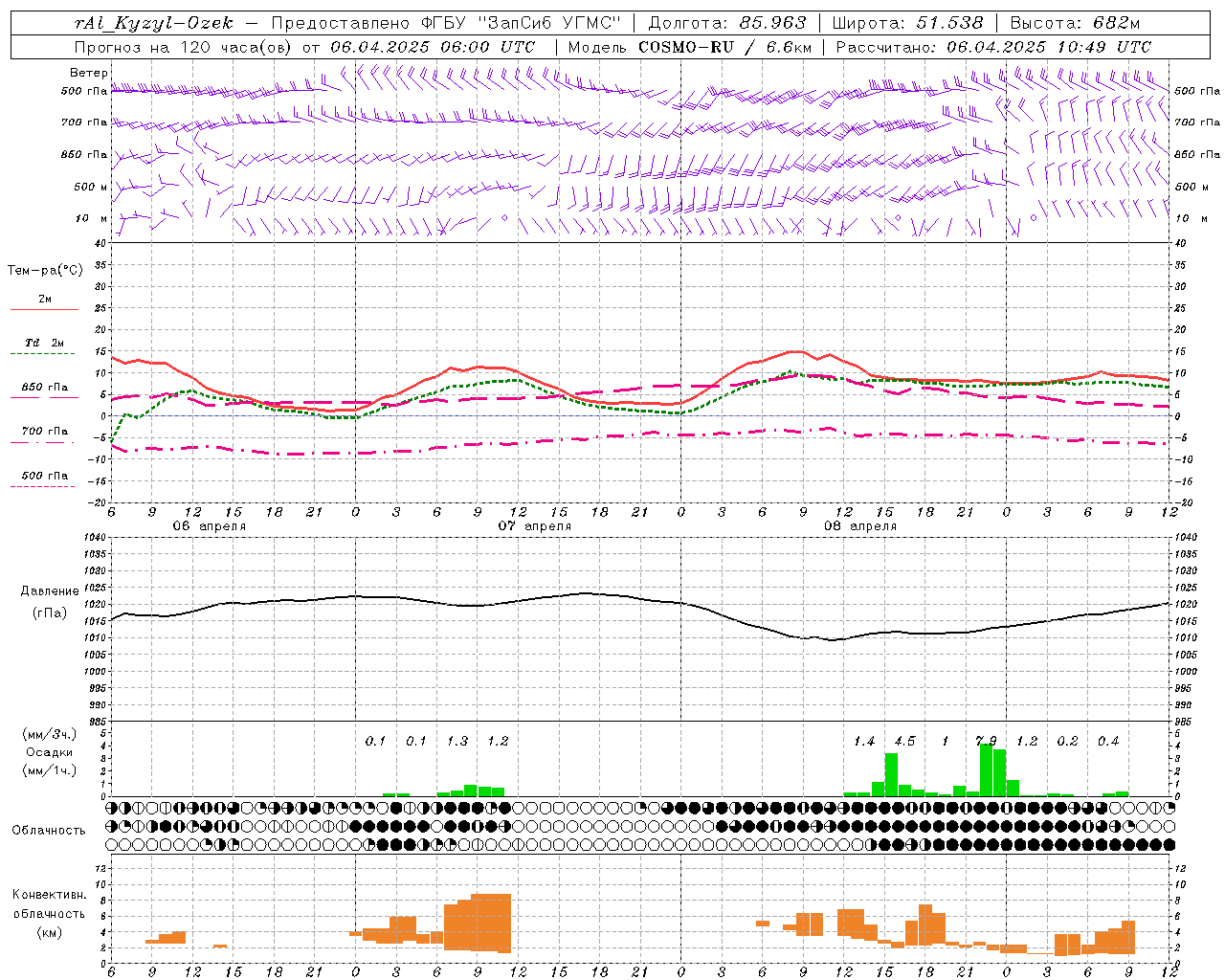Click the forecast start 06.04.2025 06:00 UTC
The image size is (1225, 980).
click(x=433, y=47)
